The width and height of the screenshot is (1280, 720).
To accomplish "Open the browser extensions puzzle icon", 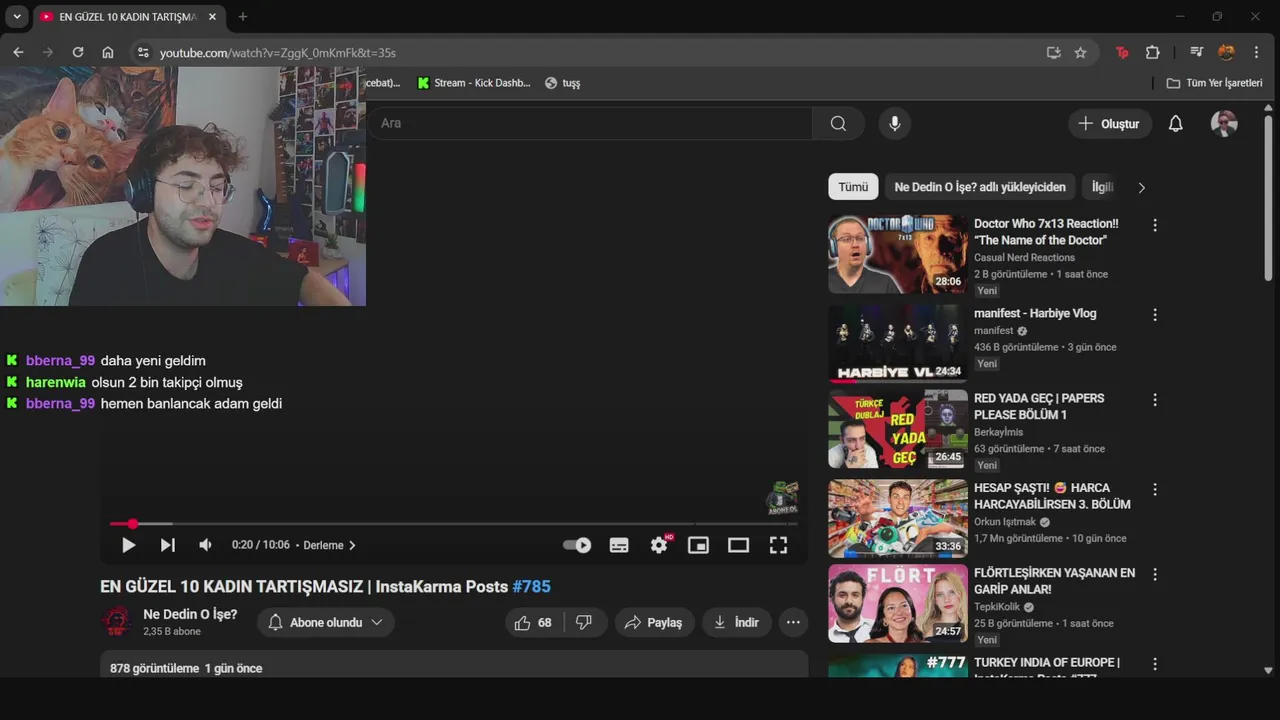I will (1152, 52).
